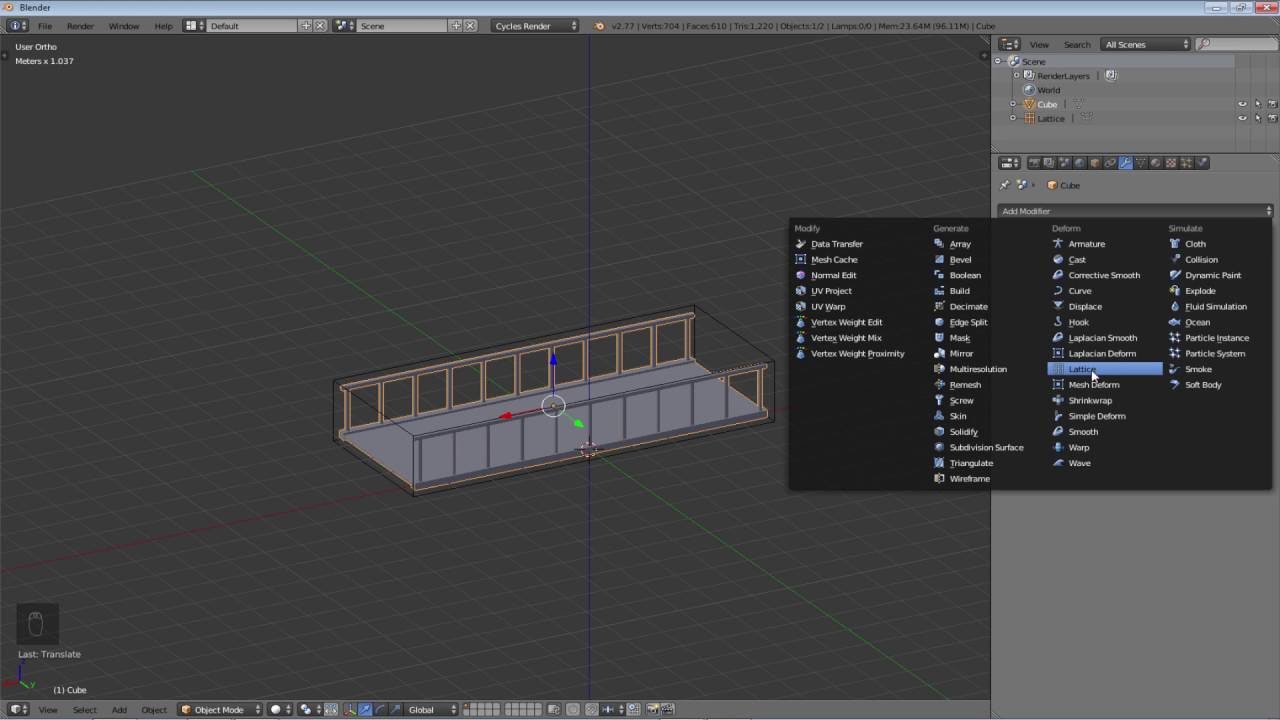Click the Cube object icon in properties breadcrumb

click(1052, 185)
